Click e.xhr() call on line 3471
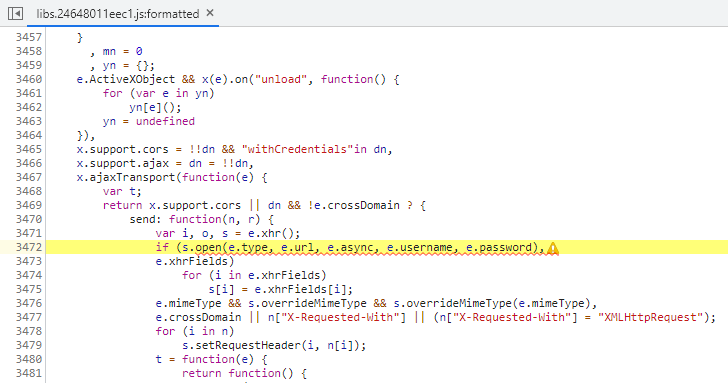Viewport: 728px width, 383px height. [271, 233]
